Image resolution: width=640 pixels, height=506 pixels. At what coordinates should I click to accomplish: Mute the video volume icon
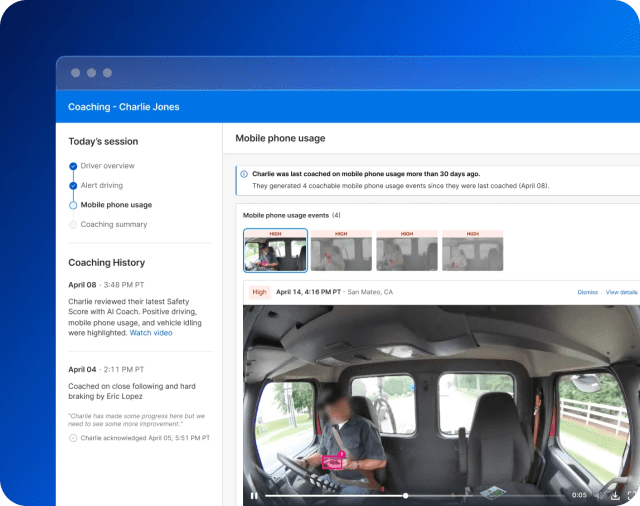click(599, 496)
